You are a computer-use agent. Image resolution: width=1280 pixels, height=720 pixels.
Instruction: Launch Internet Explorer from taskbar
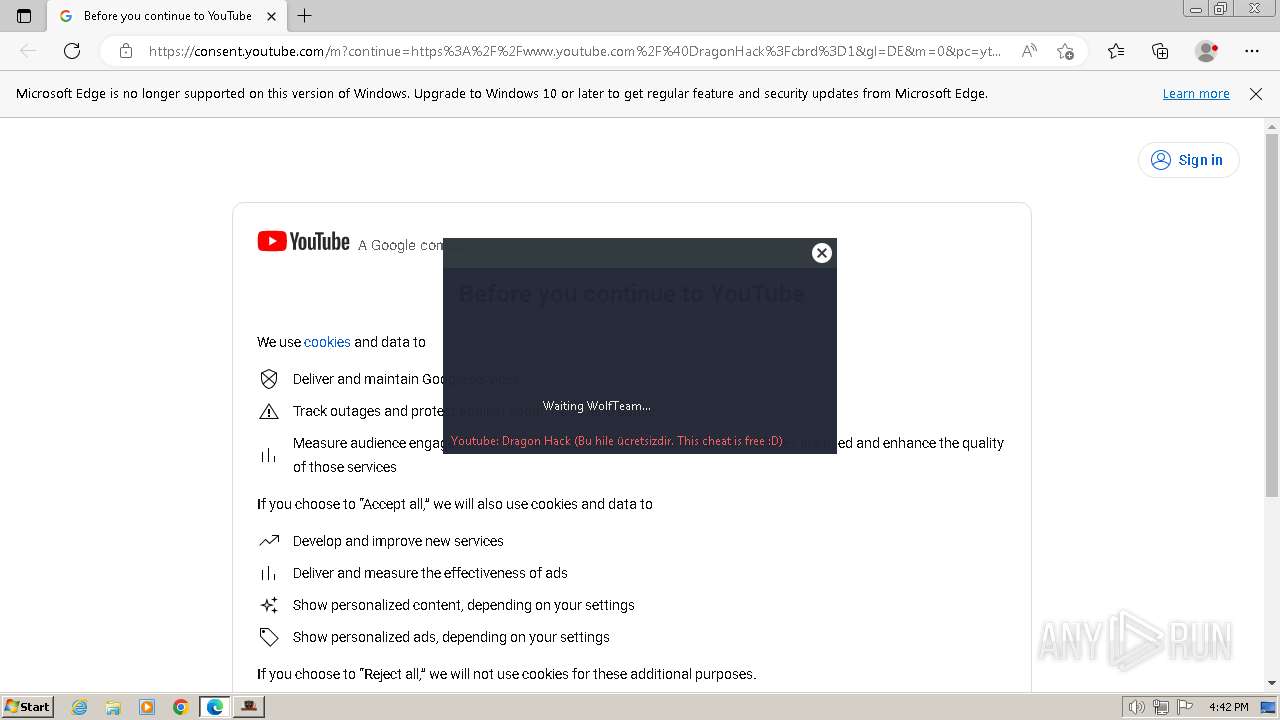point(80,707)
